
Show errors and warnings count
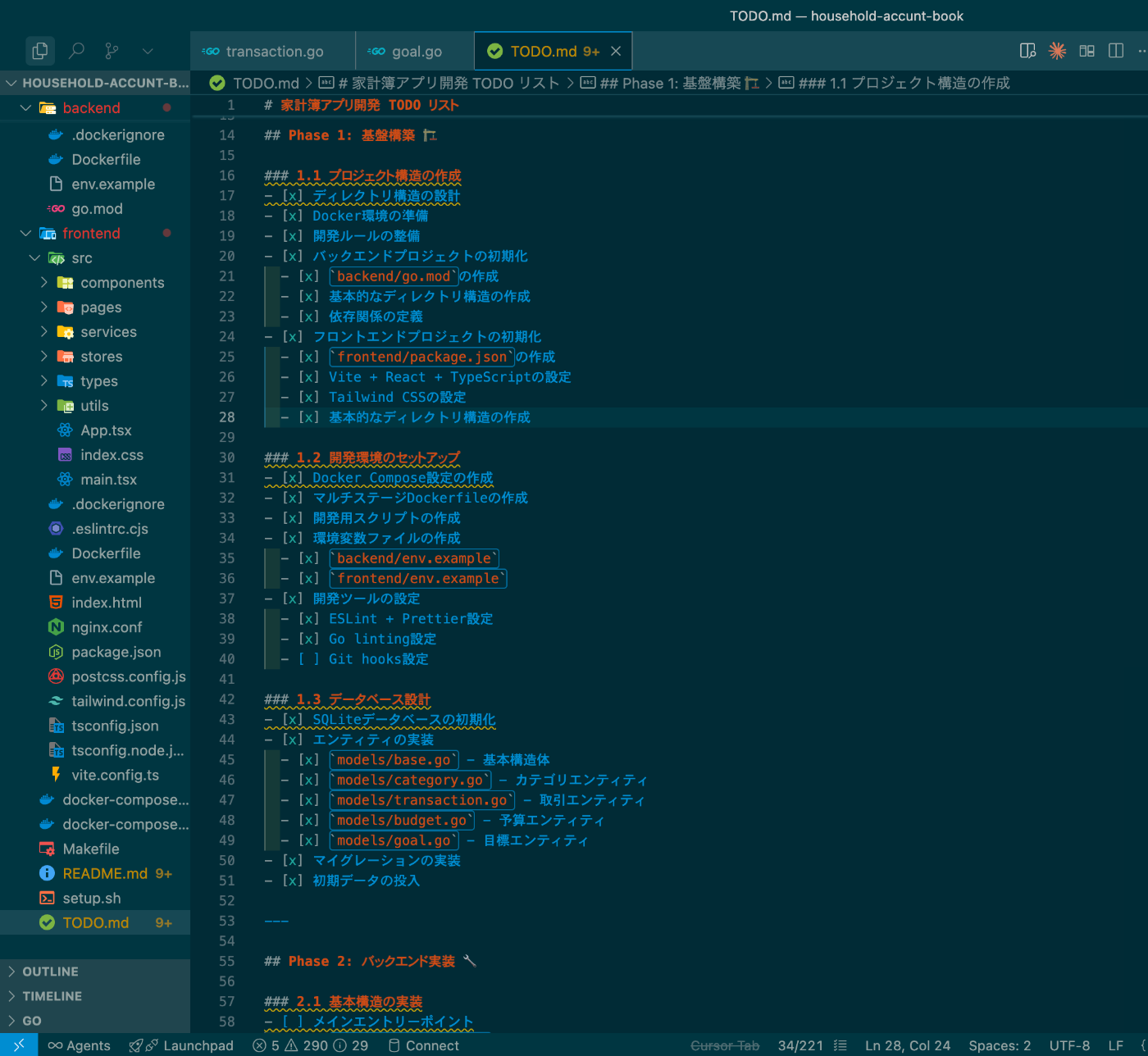click(x=311, y=1045)
